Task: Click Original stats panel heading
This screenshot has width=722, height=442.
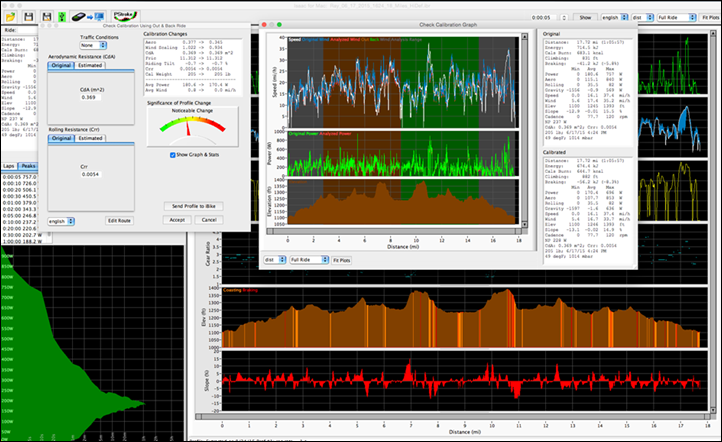Action: pyautogui.click(x=551, y=34)
